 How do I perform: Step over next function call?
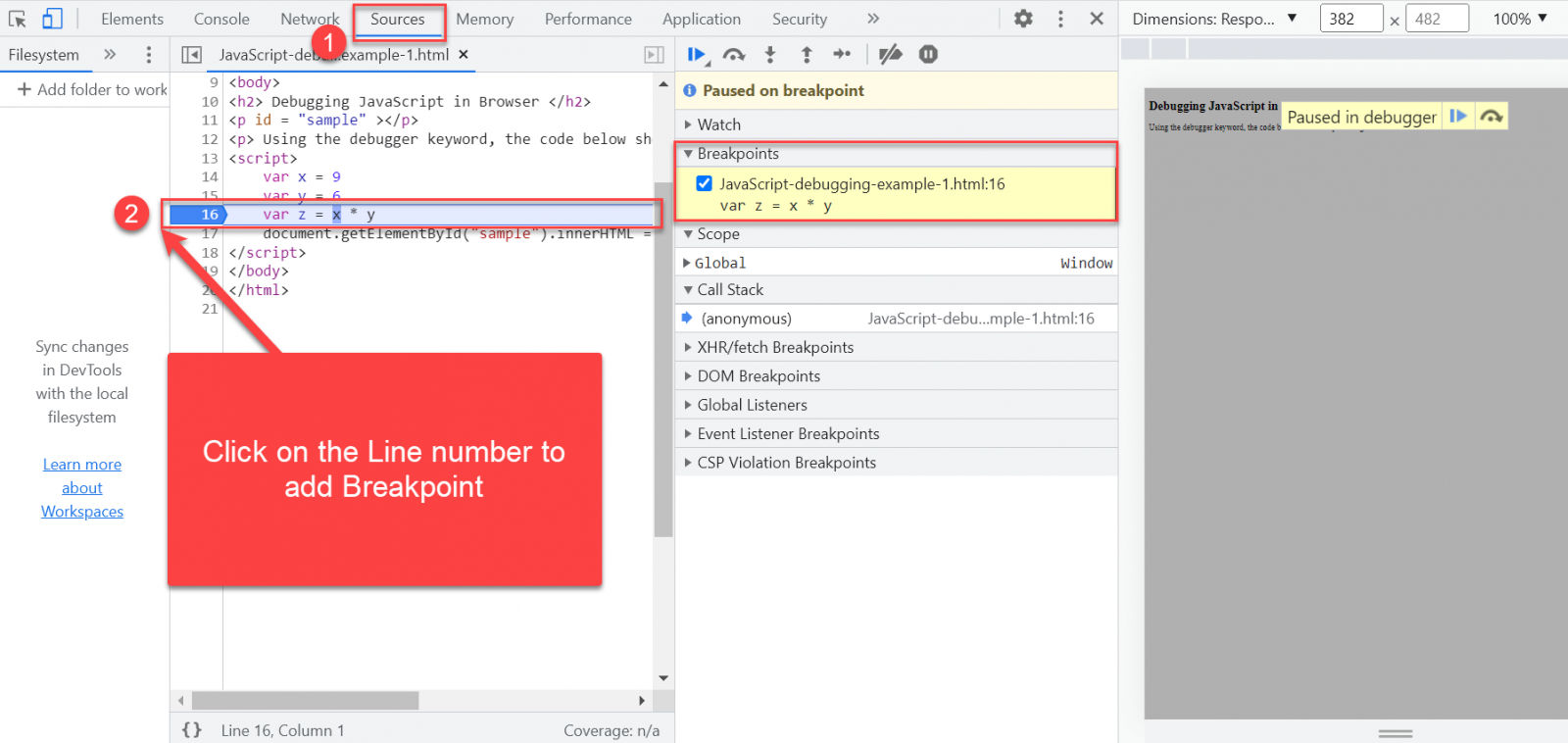coord(734,55)
